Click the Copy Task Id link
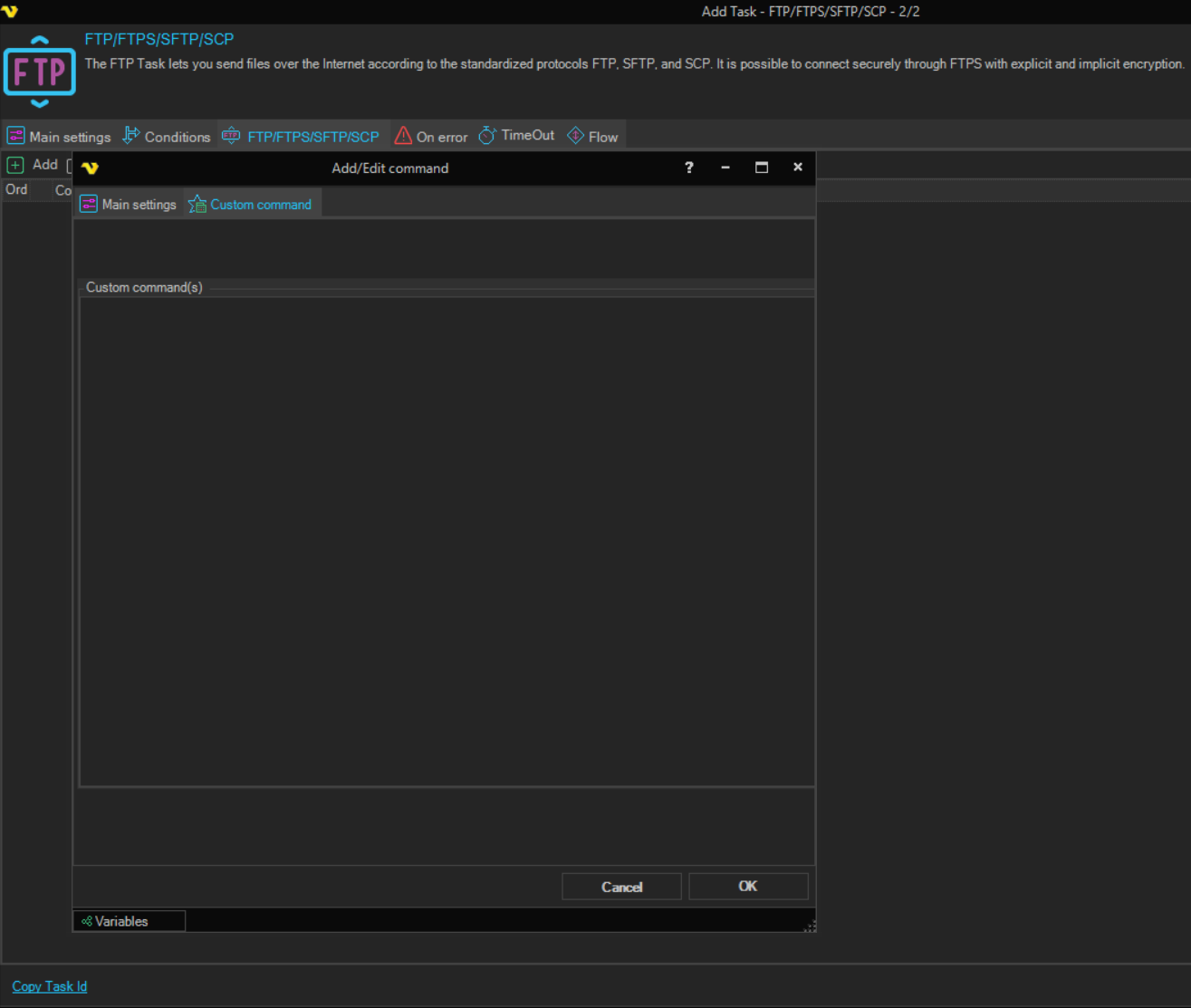 click(50, 986)
